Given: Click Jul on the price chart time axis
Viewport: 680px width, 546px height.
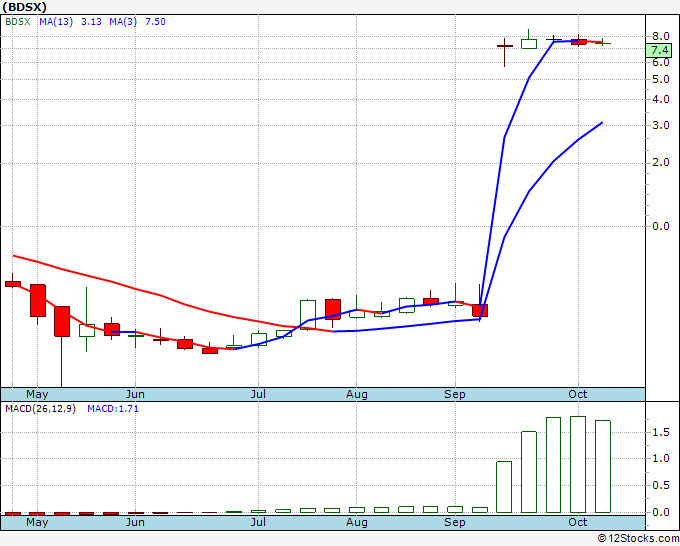Looking at the screenshot, I should click(x=258, y=394).
